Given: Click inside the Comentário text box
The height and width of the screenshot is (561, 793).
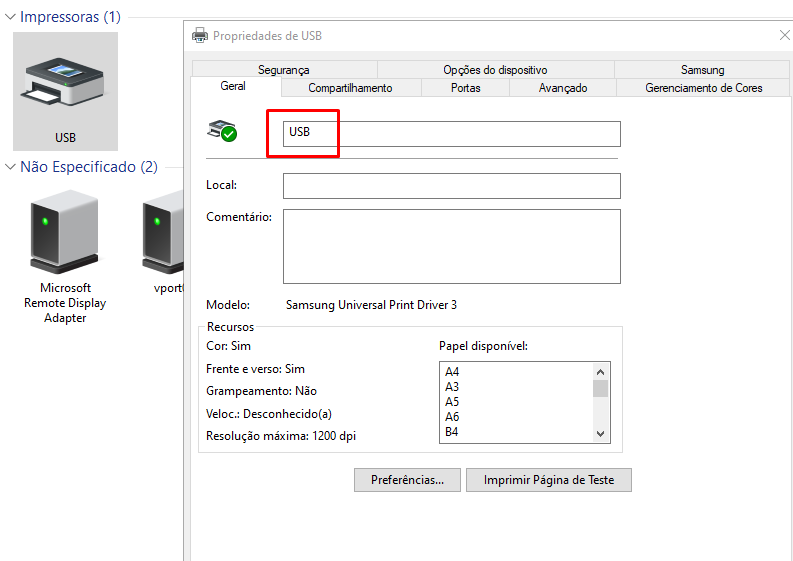Looking at the screenshot, I should 451,246.
